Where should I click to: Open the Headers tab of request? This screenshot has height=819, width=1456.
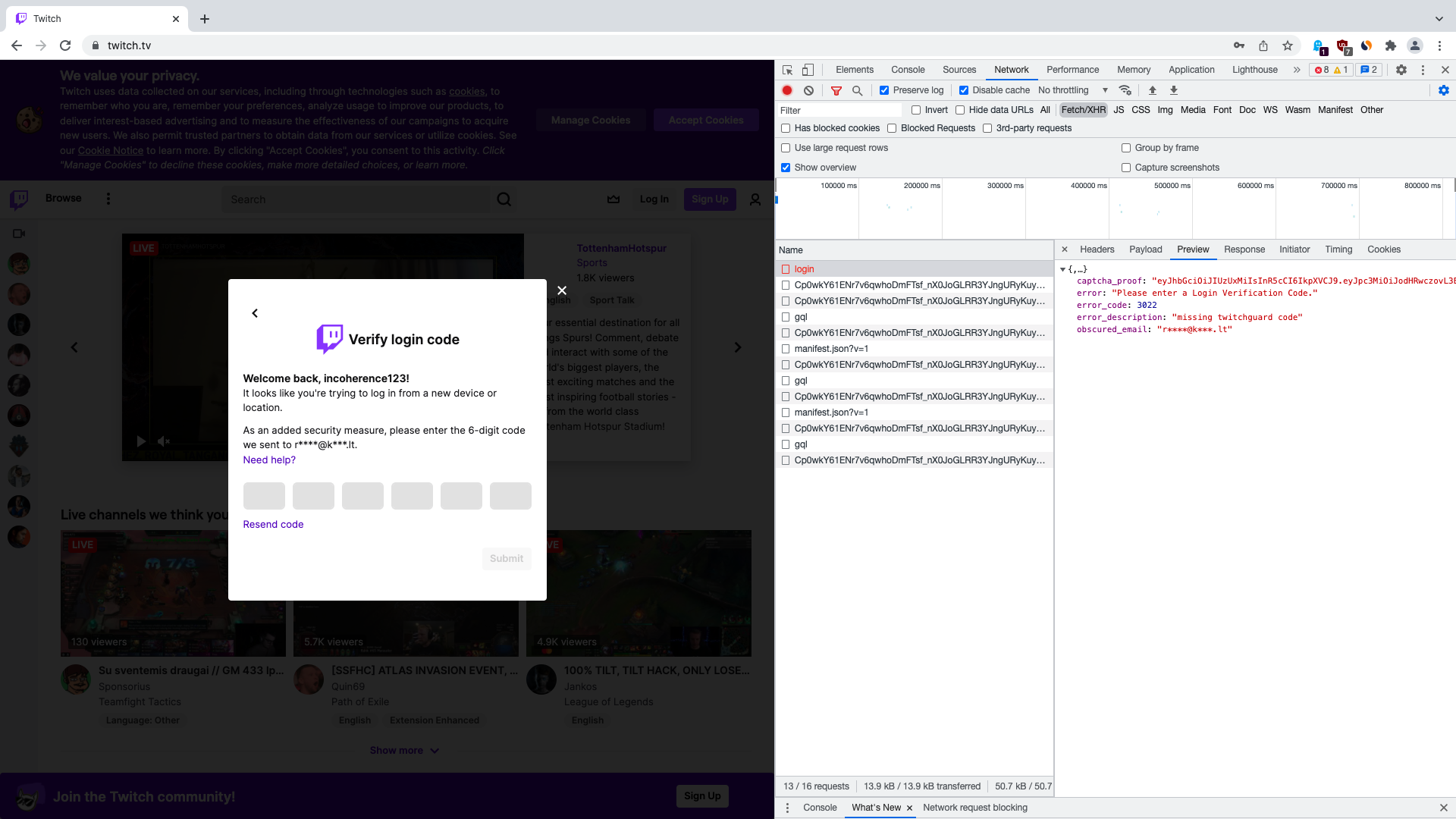coord(1097,249)
